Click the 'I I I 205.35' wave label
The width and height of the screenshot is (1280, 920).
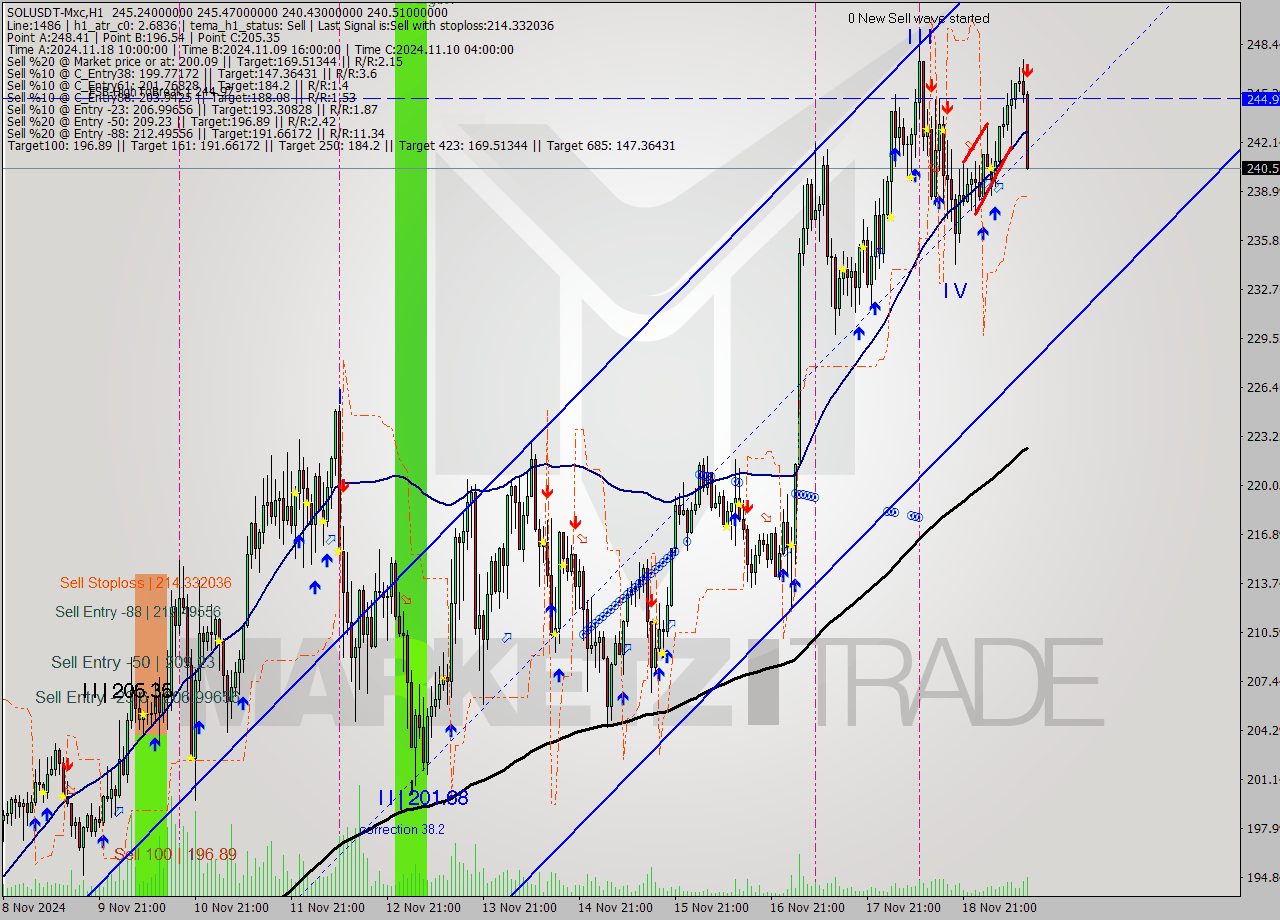point(127,691)
